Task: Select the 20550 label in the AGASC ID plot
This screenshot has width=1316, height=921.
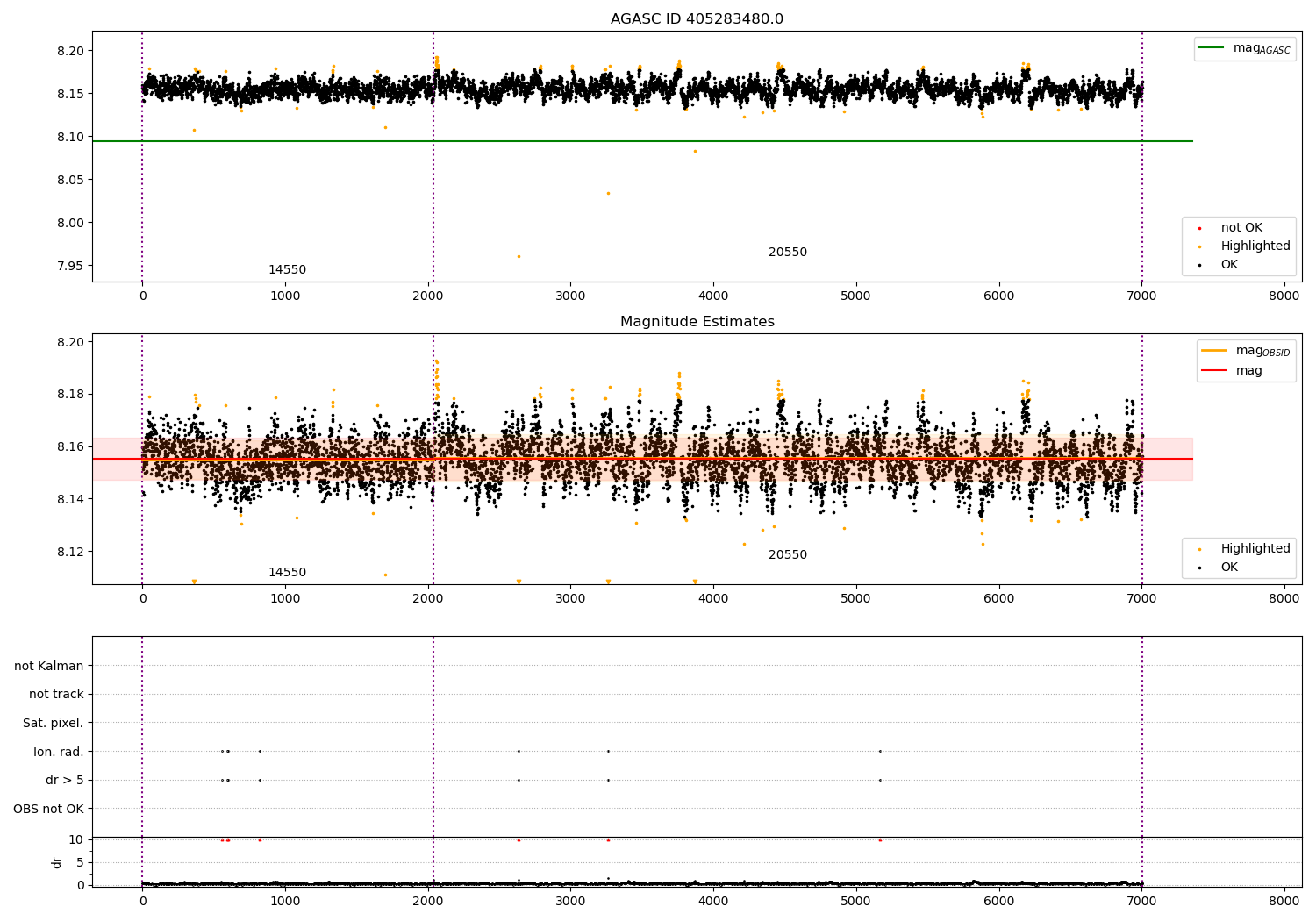Action: pos(788,253)
